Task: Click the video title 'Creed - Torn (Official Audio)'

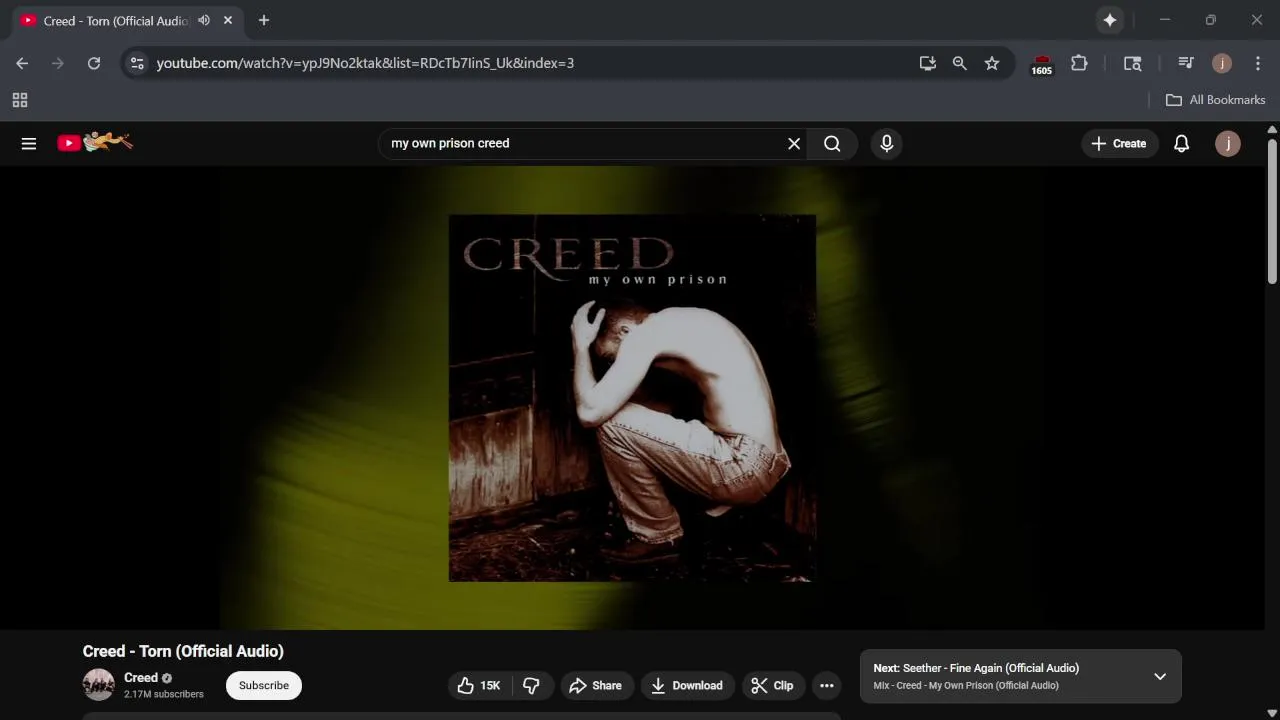Action: click(183, 651)
